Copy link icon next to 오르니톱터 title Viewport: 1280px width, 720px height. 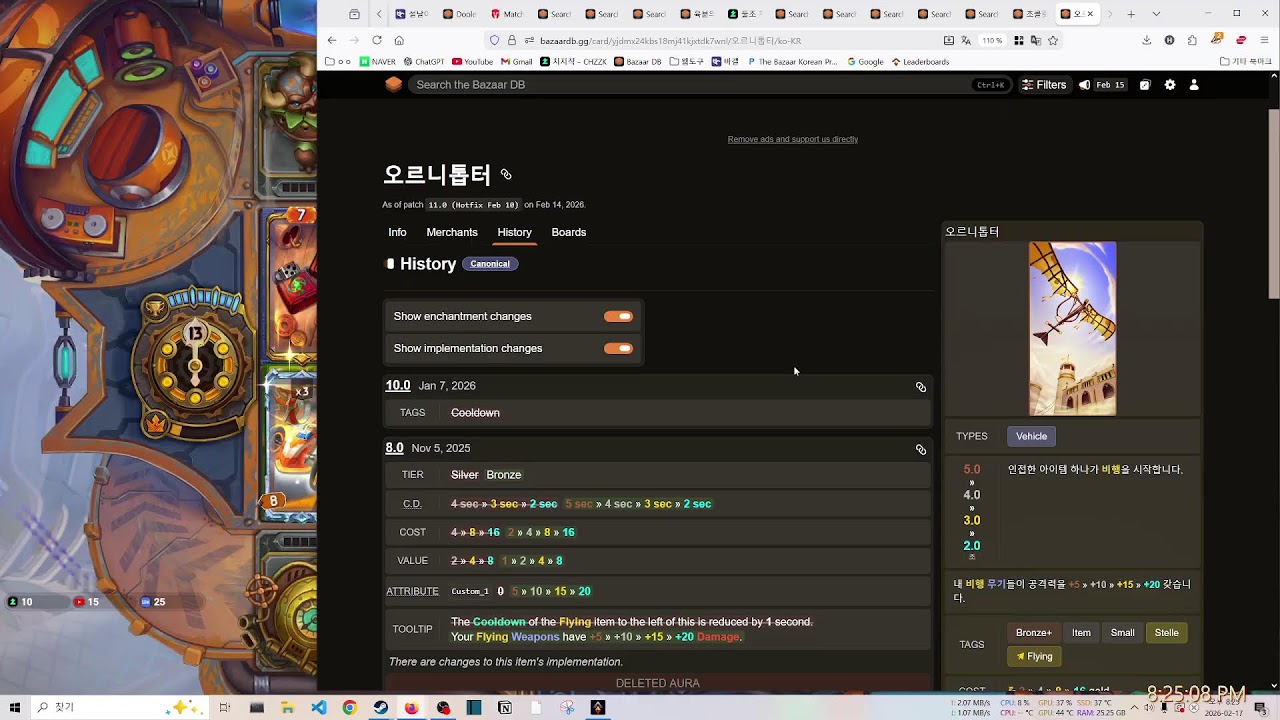tap(506, 174)
